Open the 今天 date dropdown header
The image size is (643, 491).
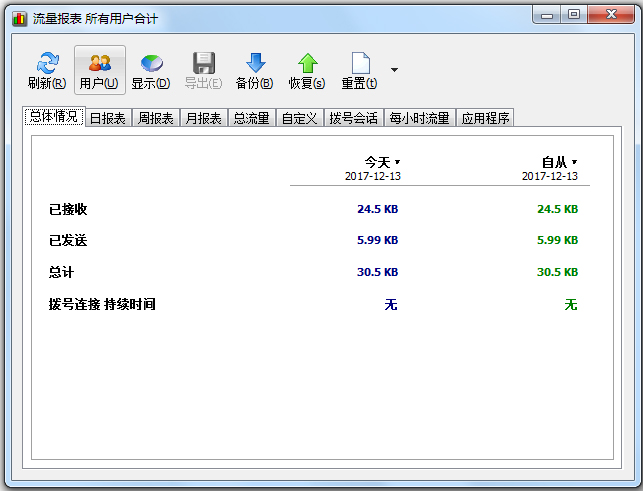tap(382, 162)
